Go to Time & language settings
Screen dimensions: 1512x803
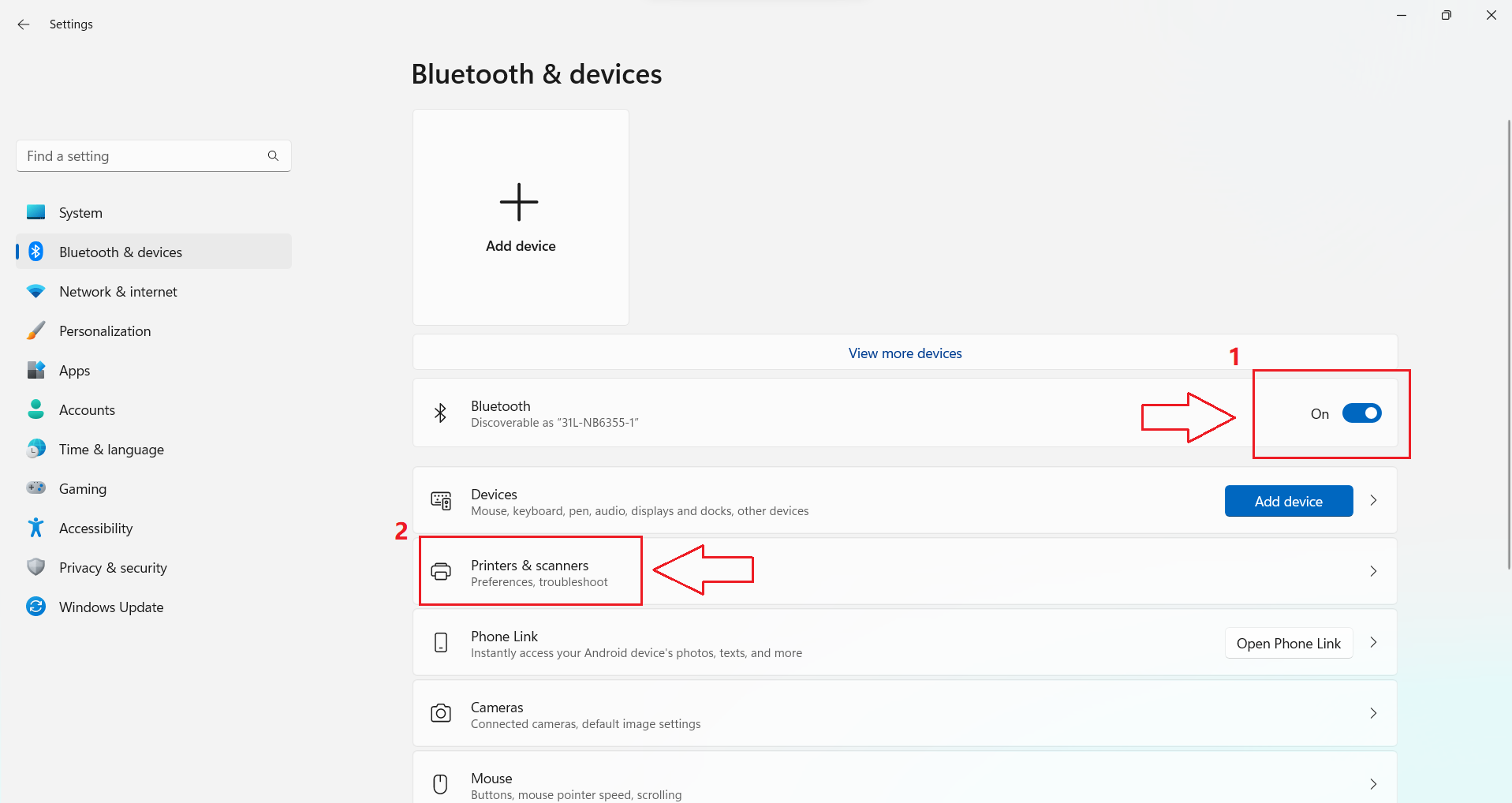[111, 450]
